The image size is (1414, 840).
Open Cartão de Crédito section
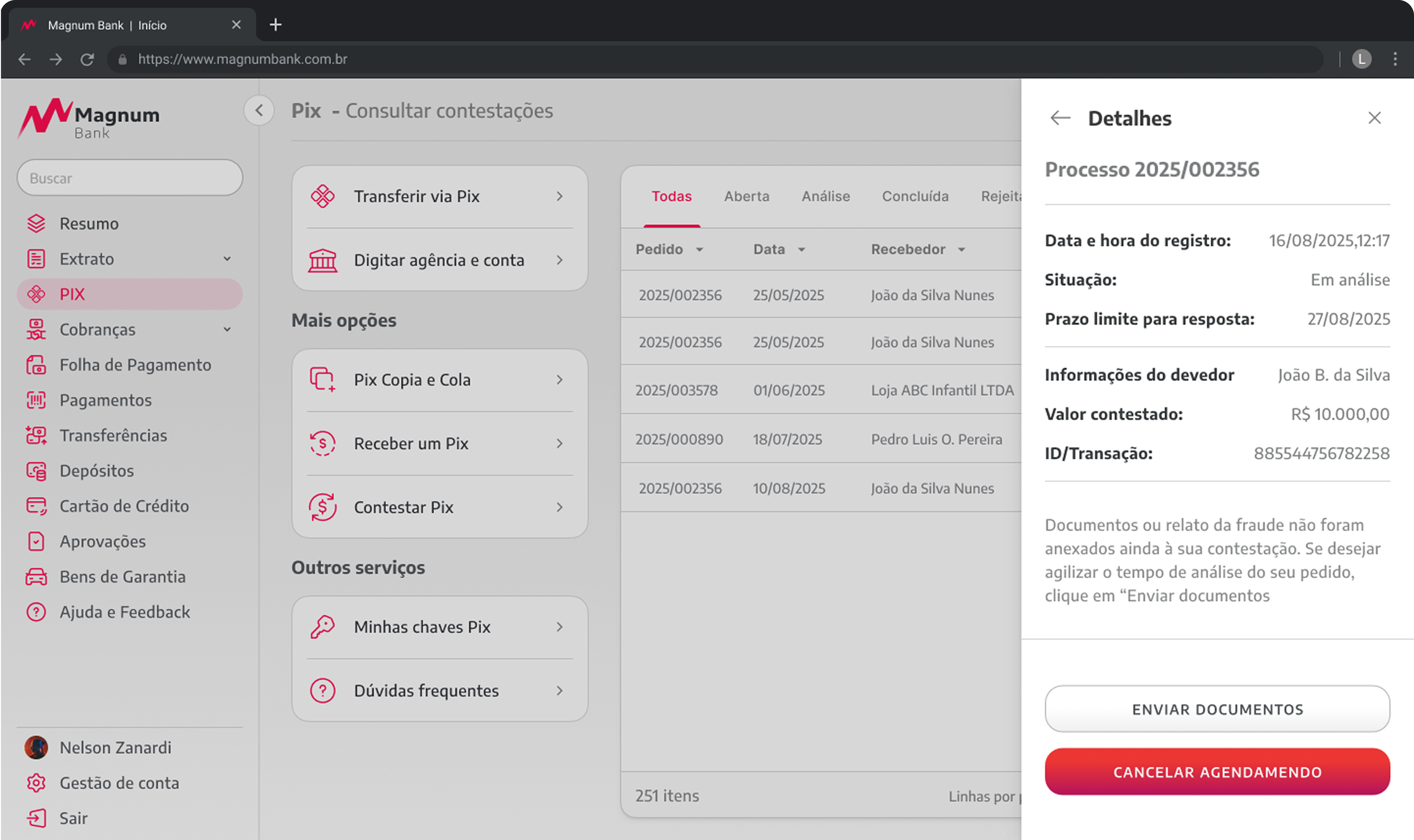pyautogui.click(x=124, y=506)
